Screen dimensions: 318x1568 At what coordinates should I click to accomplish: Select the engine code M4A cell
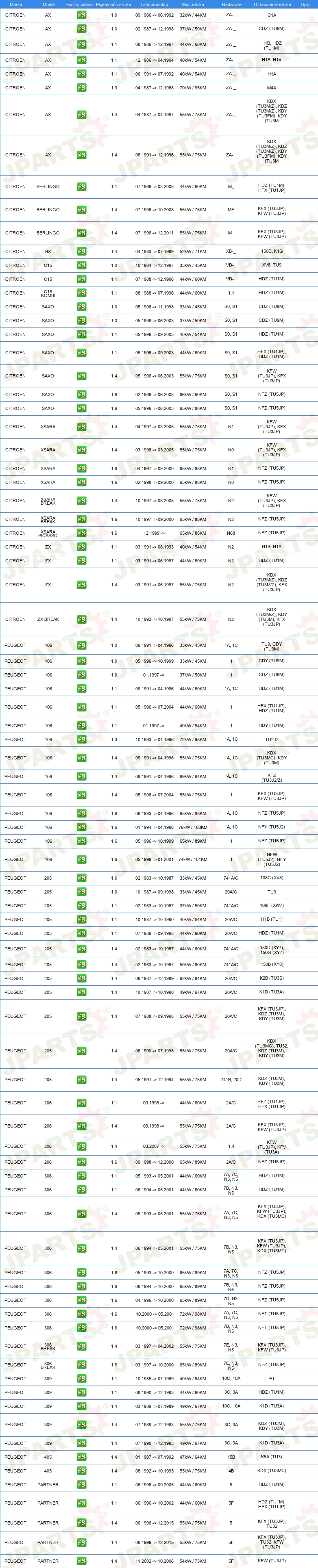coord(272,88)
